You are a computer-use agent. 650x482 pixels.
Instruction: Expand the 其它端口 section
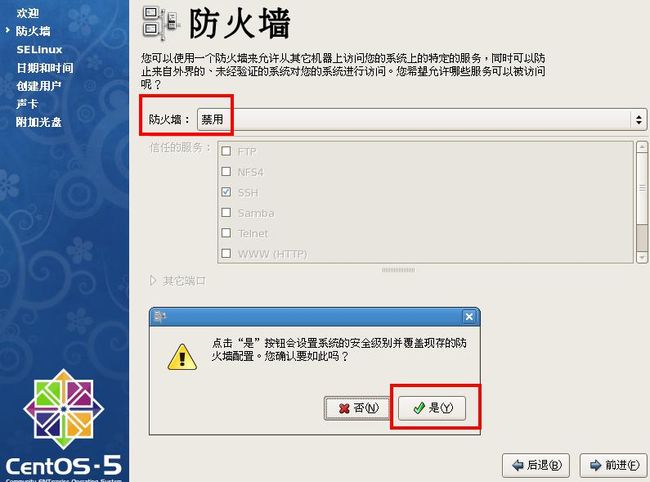click(153, 281)
